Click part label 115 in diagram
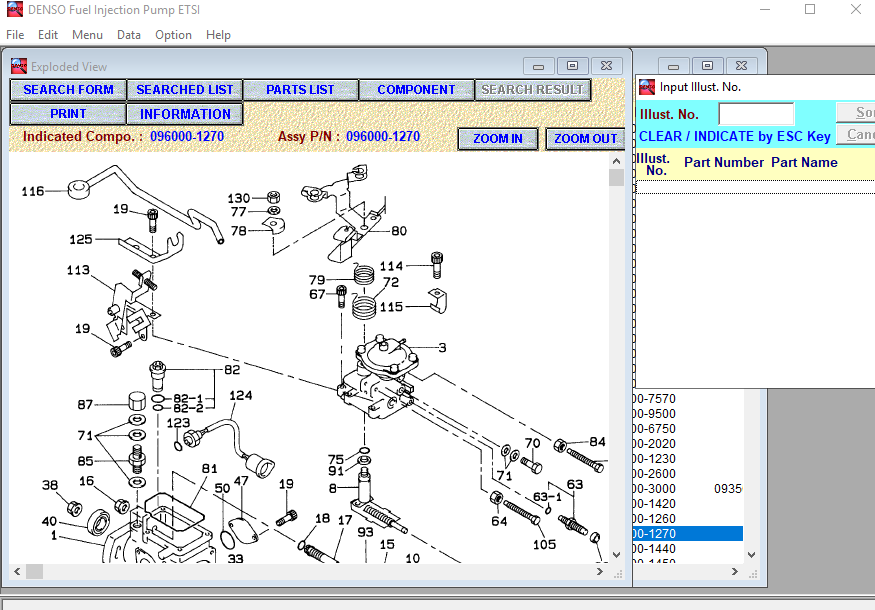This screenshot has width=875, height=610. click(x=391, y=307)
